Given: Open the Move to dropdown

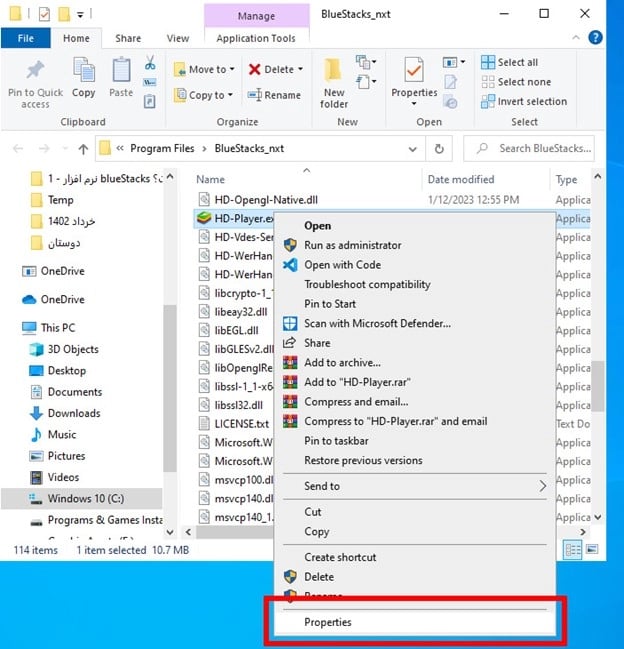Looking at the screenshot, I should [x=204, y=70].
